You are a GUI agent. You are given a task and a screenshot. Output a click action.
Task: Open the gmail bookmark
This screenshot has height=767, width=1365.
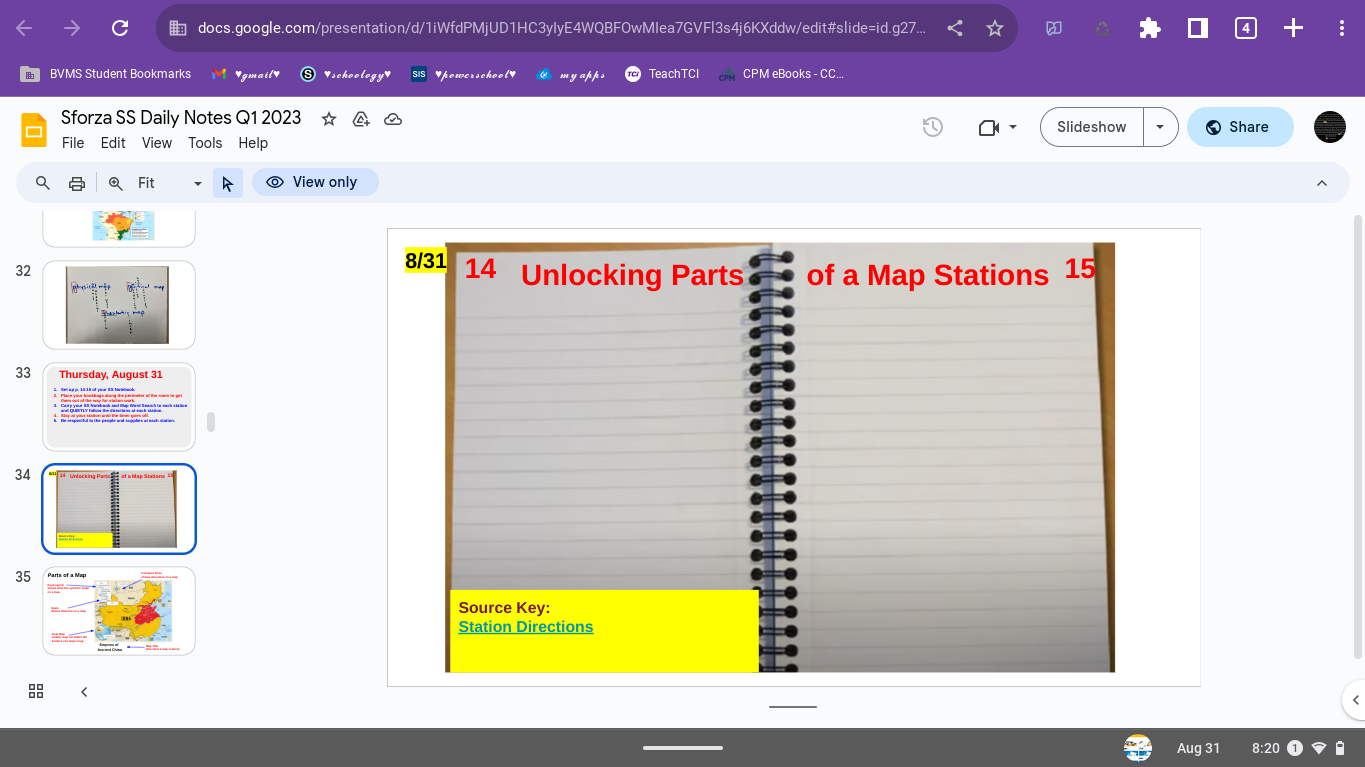click(x=245, y=74)
